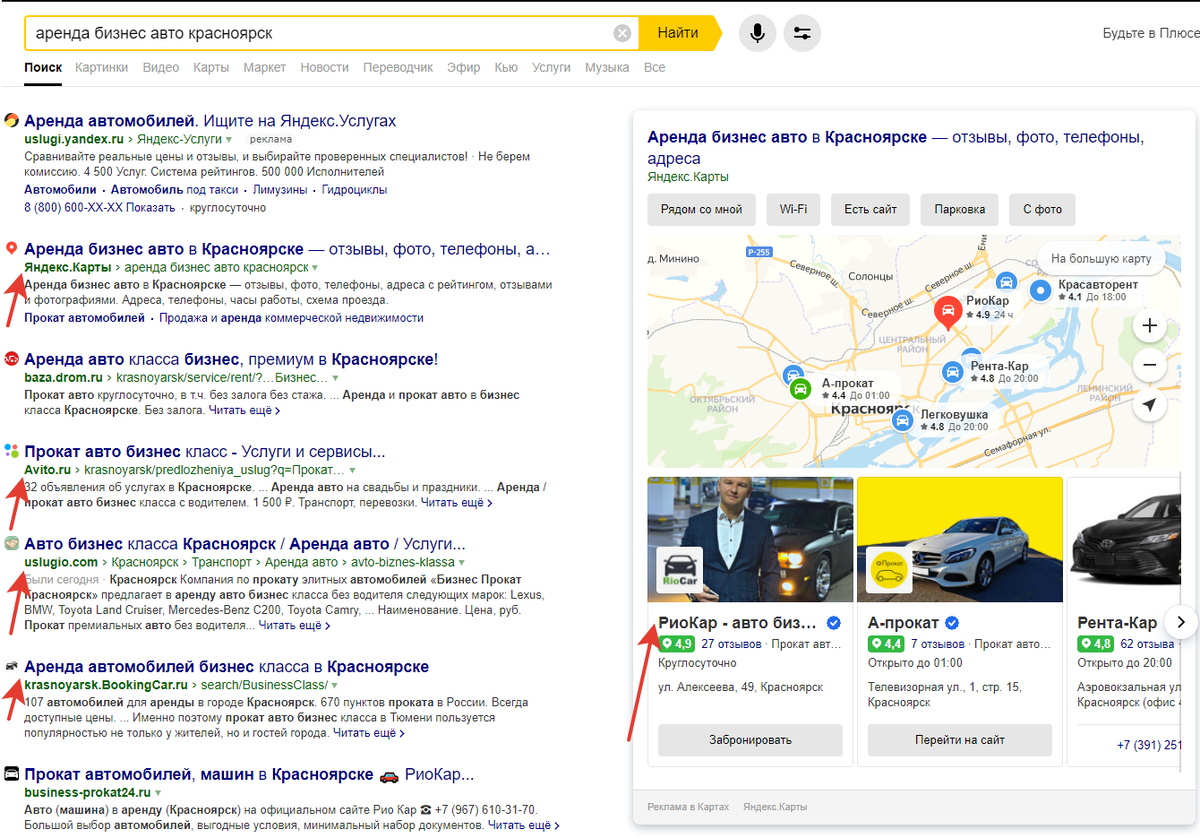Zoom out on the map
Image resolution: width=1200 pixels, height=838 pixels.
click(x=1149, y=366)
